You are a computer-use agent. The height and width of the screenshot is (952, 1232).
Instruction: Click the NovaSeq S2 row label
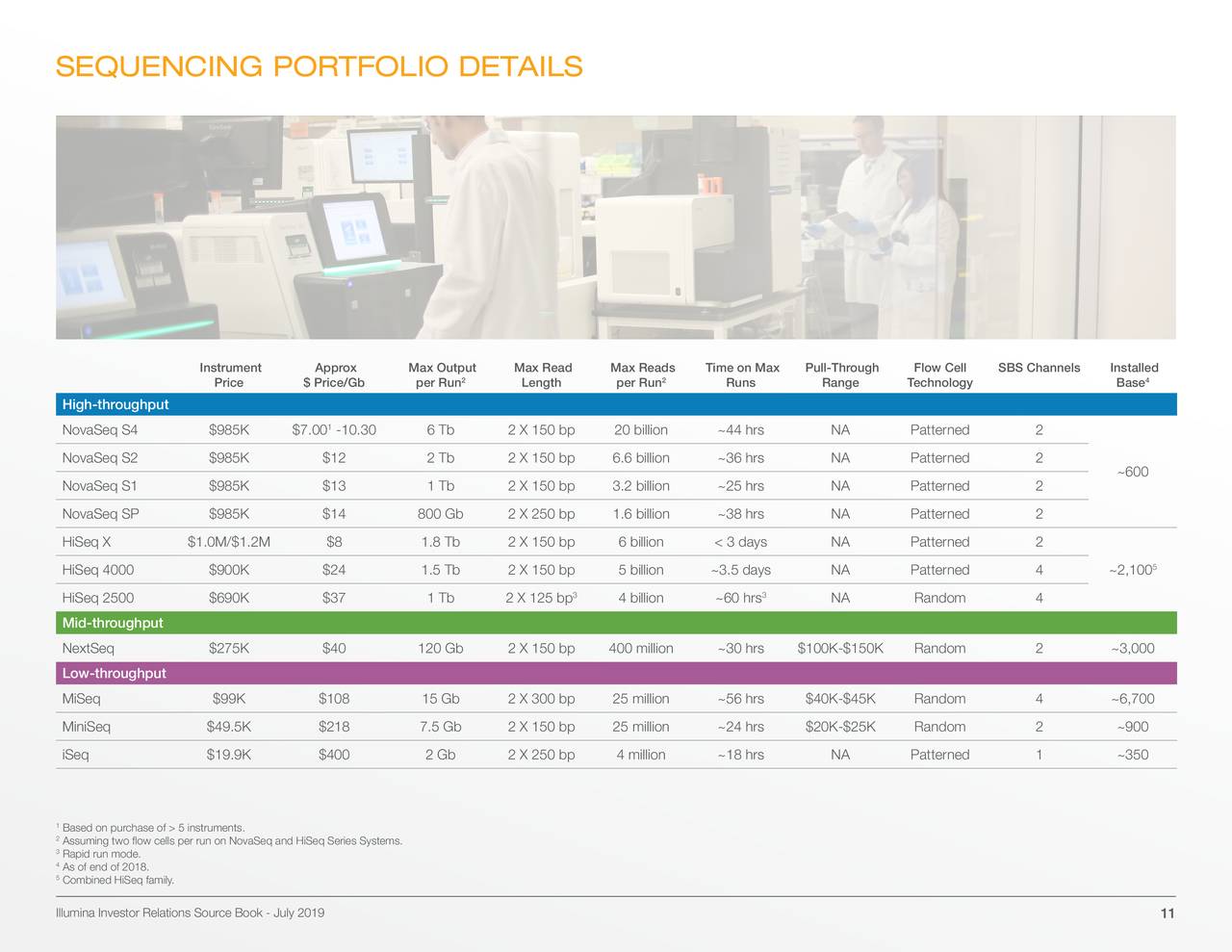pyautogui.click(x=100, y=458)
